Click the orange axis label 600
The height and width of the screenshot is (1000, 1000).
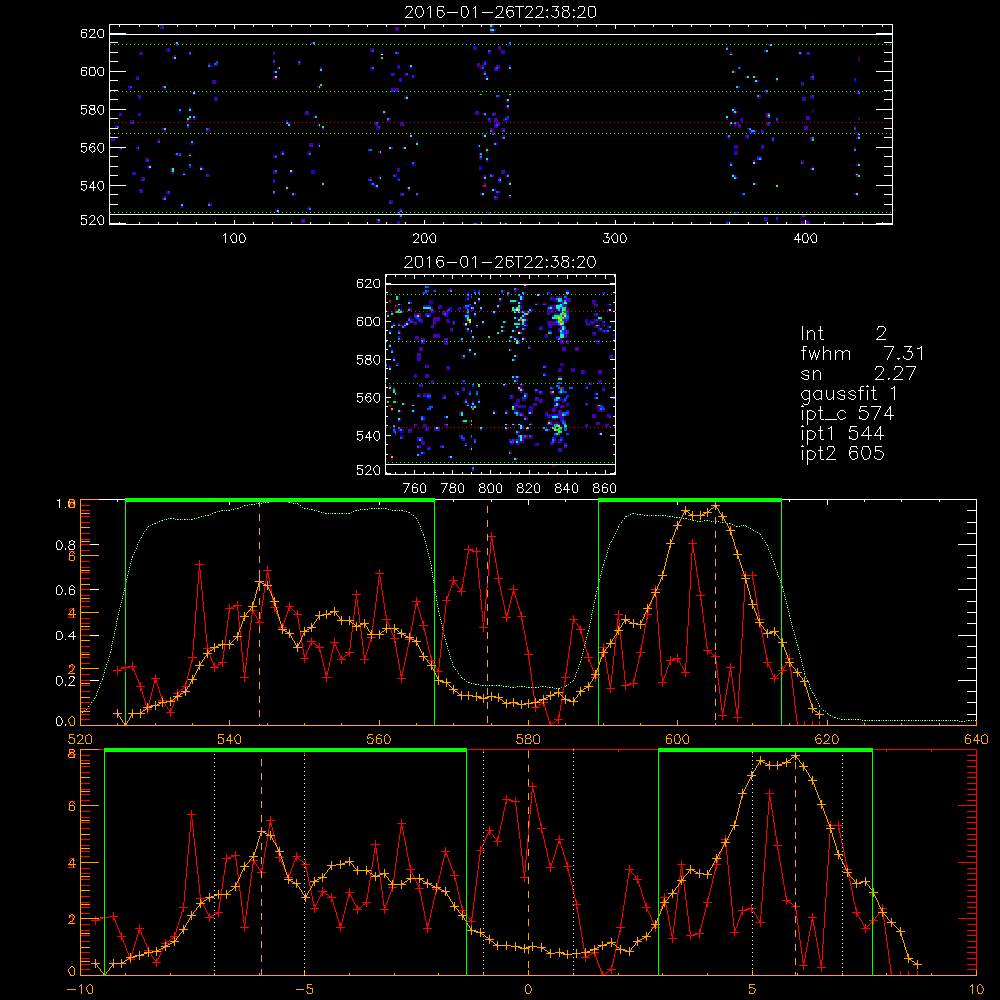point(677,739)
